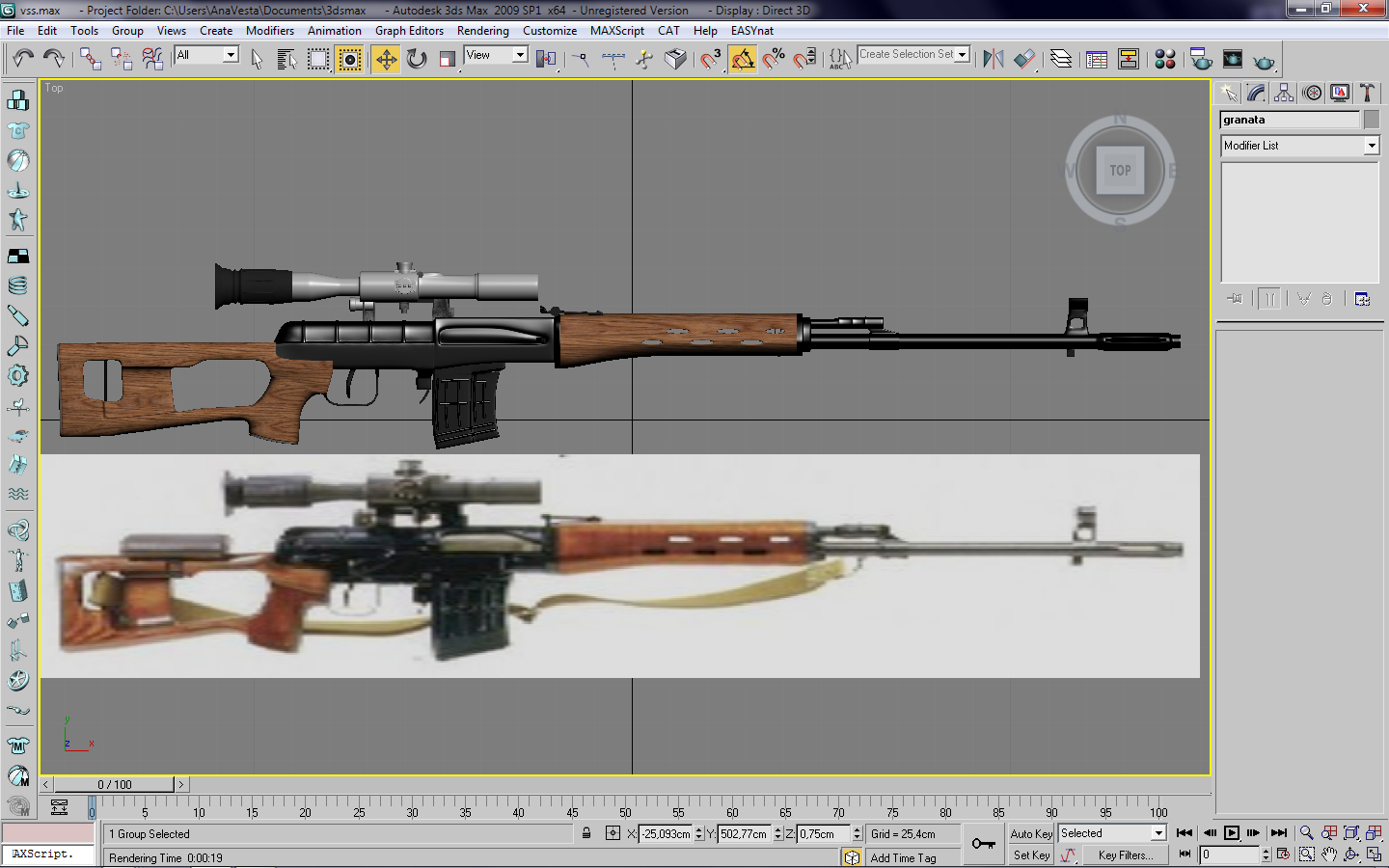This screenshot has width=1389, height=868.
Task: Open the EASYnat menu
Action: point(752,31)
